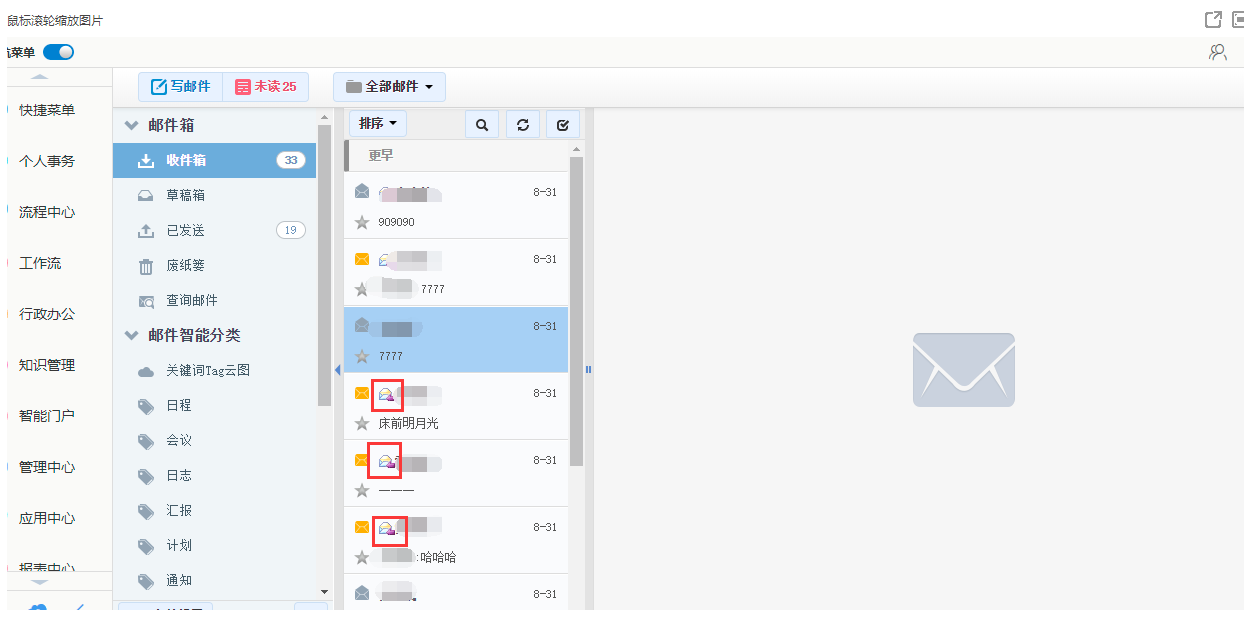Click the 收件箱 inbox tray icon
This screenshot has height=630, width=1244.
tap(146, 160)
